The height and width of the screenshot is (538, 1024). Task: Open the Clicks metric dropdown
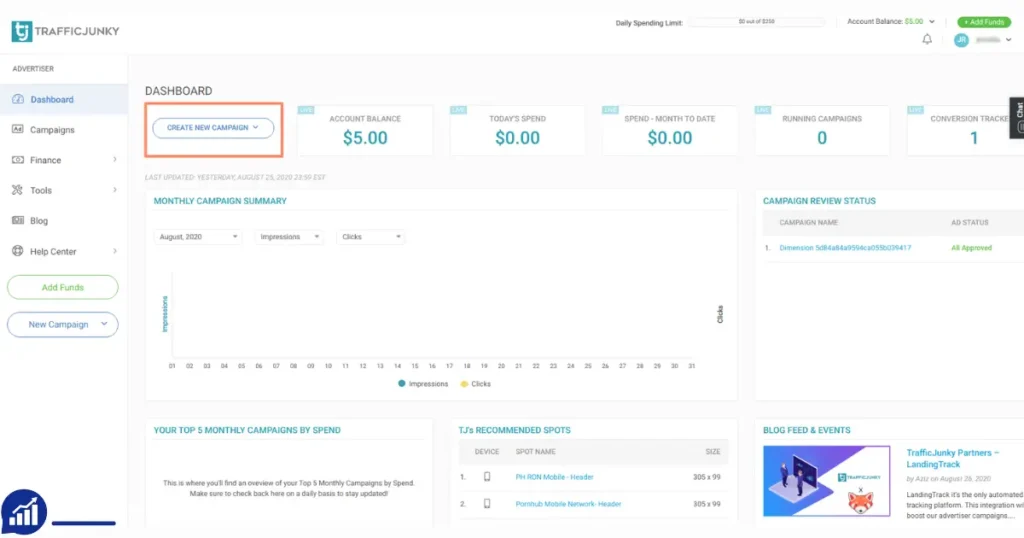[370, 236]
